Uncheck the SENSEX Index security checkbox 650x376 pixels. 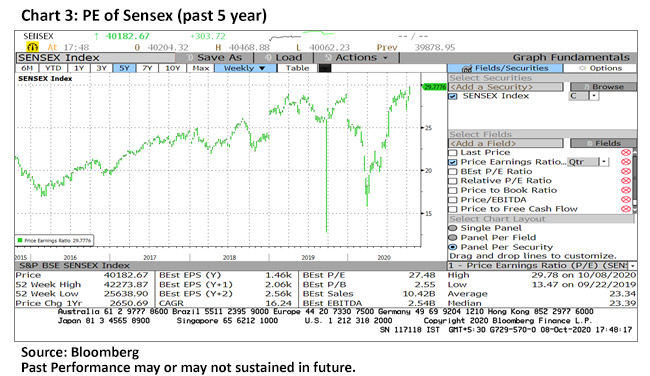click(x=453, y=96)
